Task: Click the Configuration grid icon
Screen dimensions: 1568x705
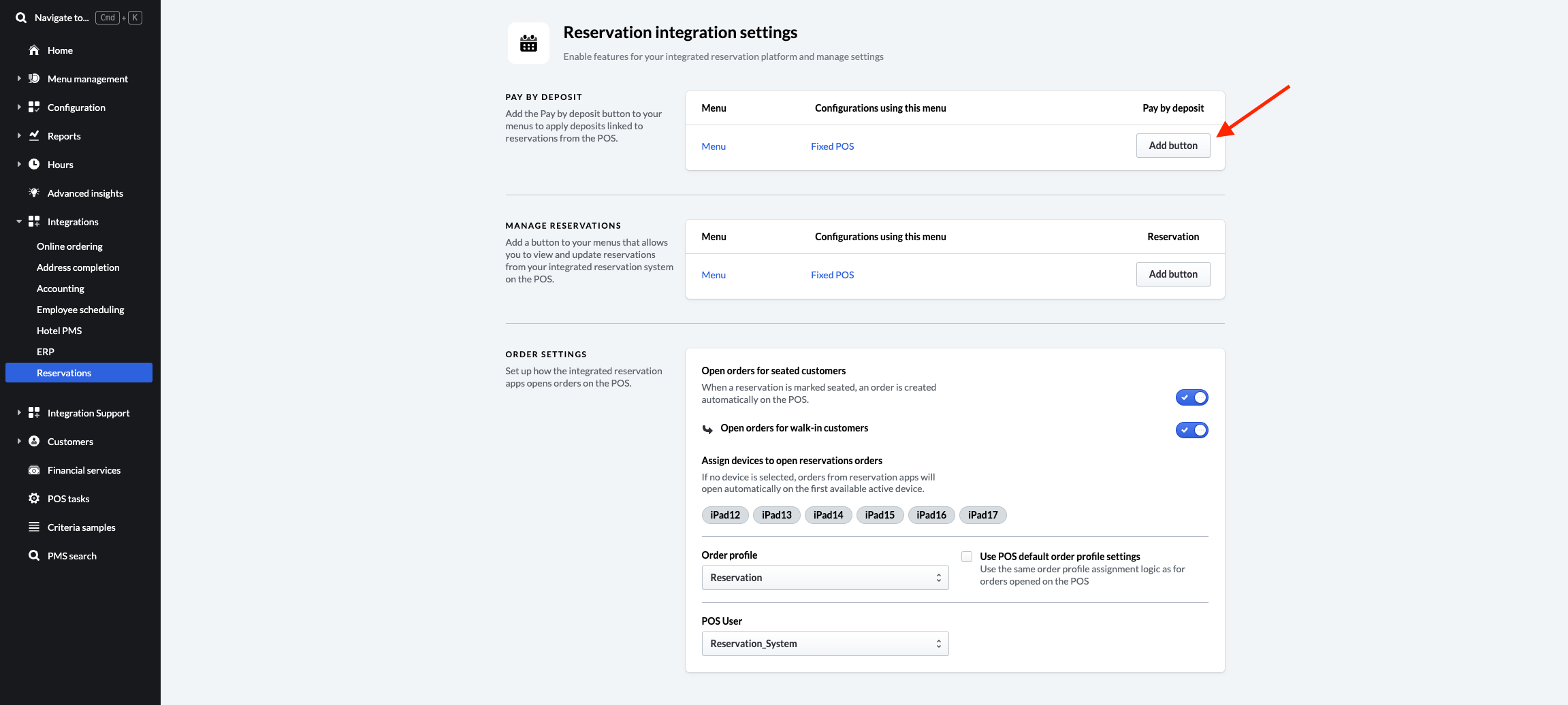Action: coord(34,108)
